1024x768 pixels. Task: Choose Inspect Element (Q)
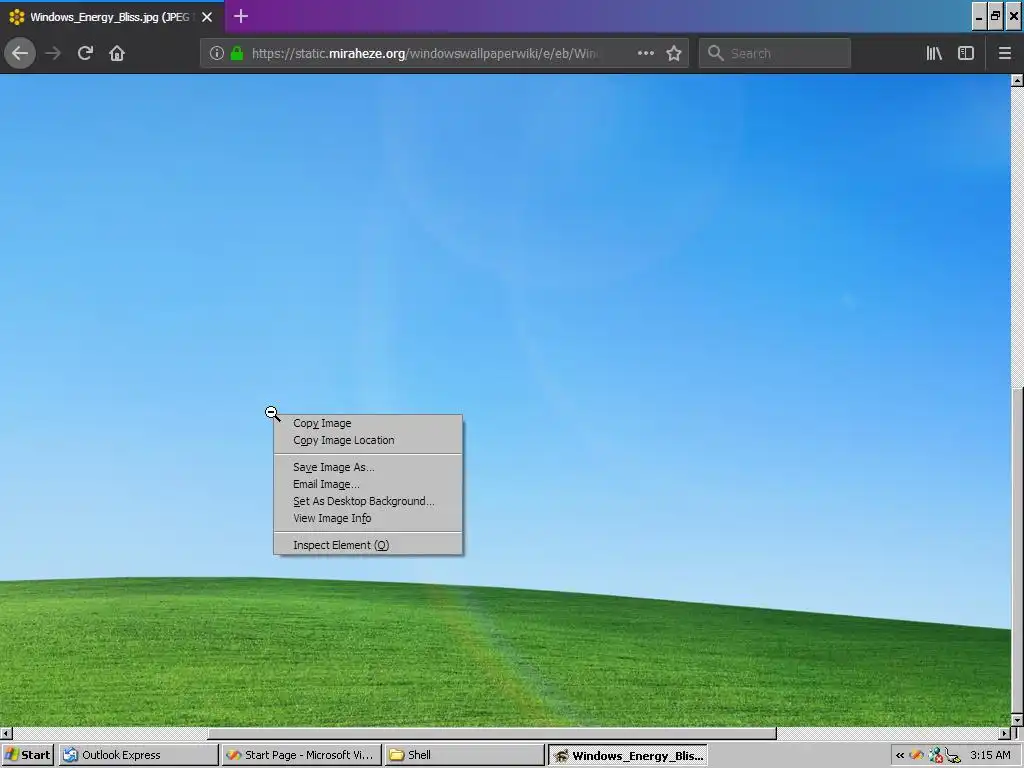click(x=368, y=545)
